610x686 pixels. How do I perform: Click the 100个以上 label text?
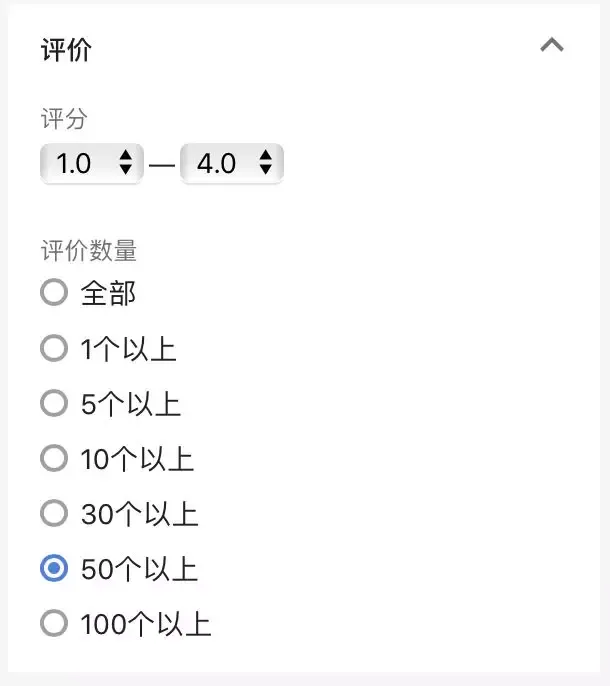(x=146, y=624)
